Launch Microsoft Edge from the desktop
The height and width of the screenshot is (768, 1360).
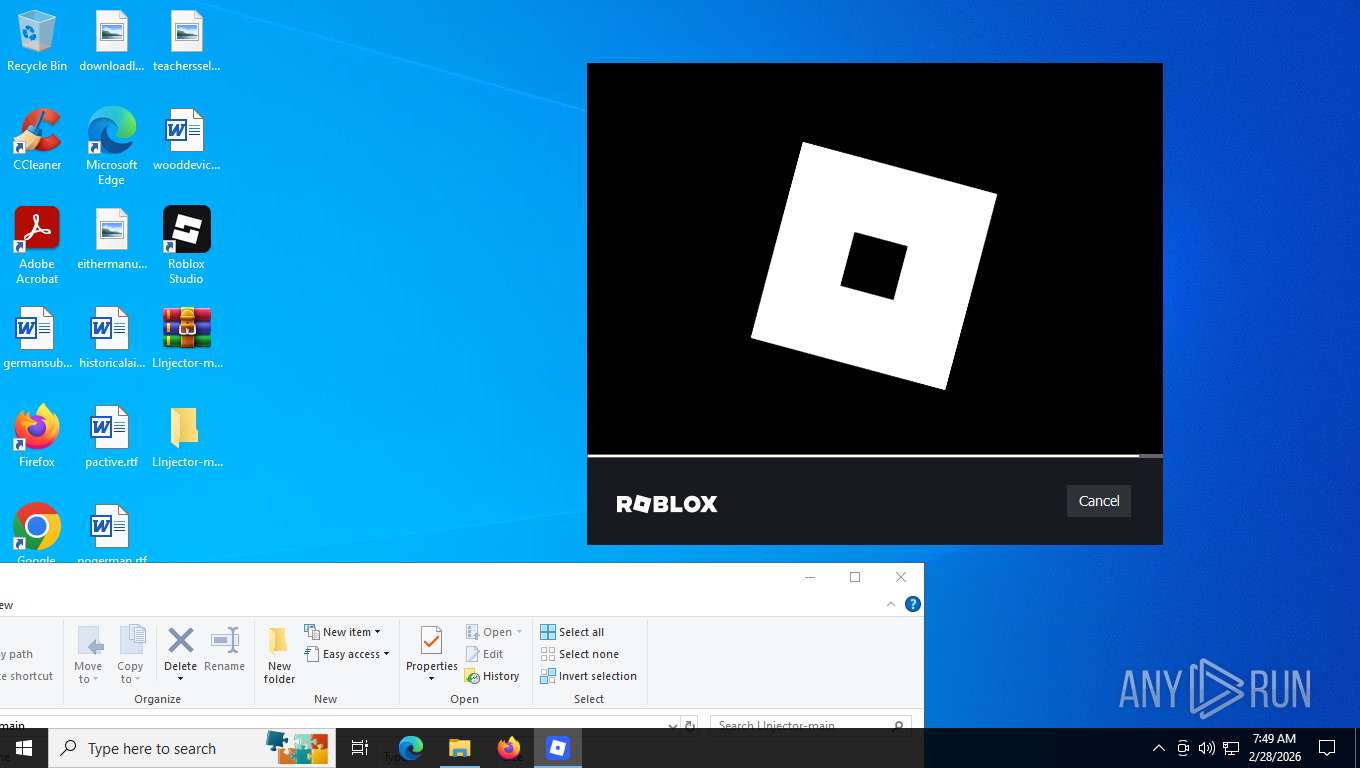coord(111,147)
